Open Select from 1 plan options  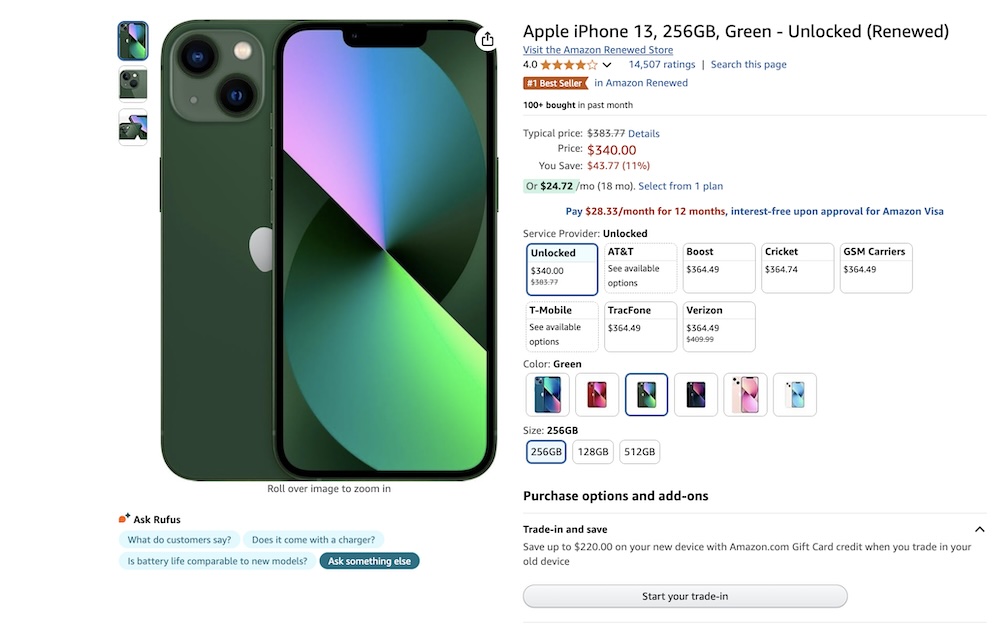680,186
